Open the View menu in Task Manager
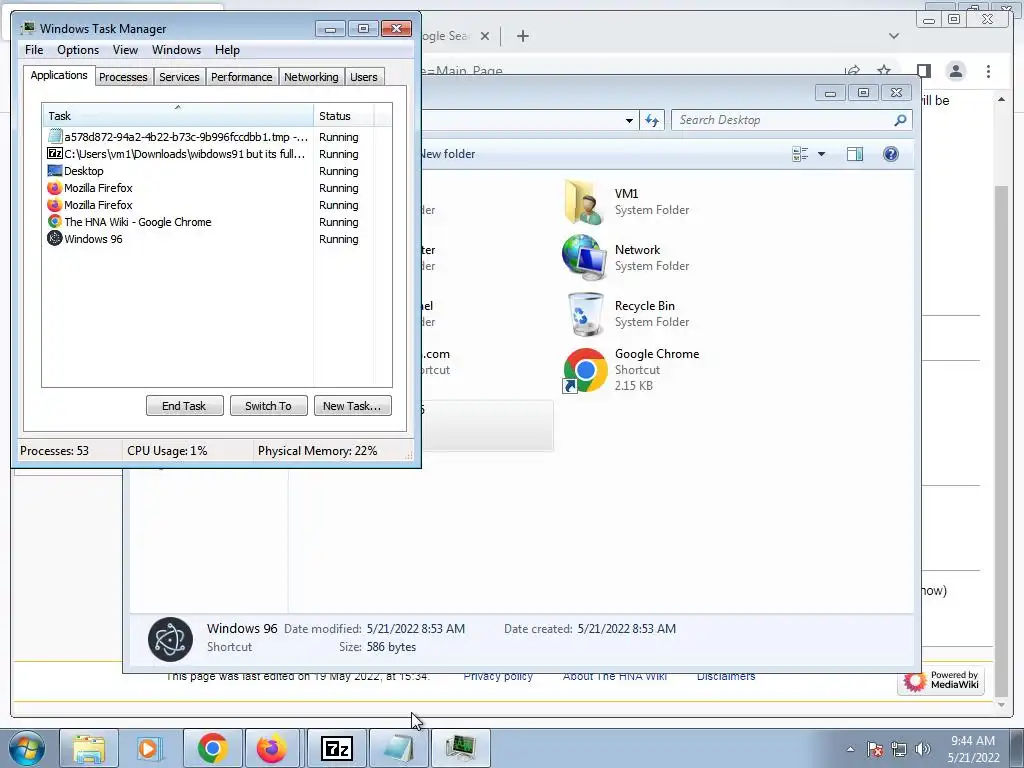This screenshot has width=1024, height=768. [x=125, y=50]
